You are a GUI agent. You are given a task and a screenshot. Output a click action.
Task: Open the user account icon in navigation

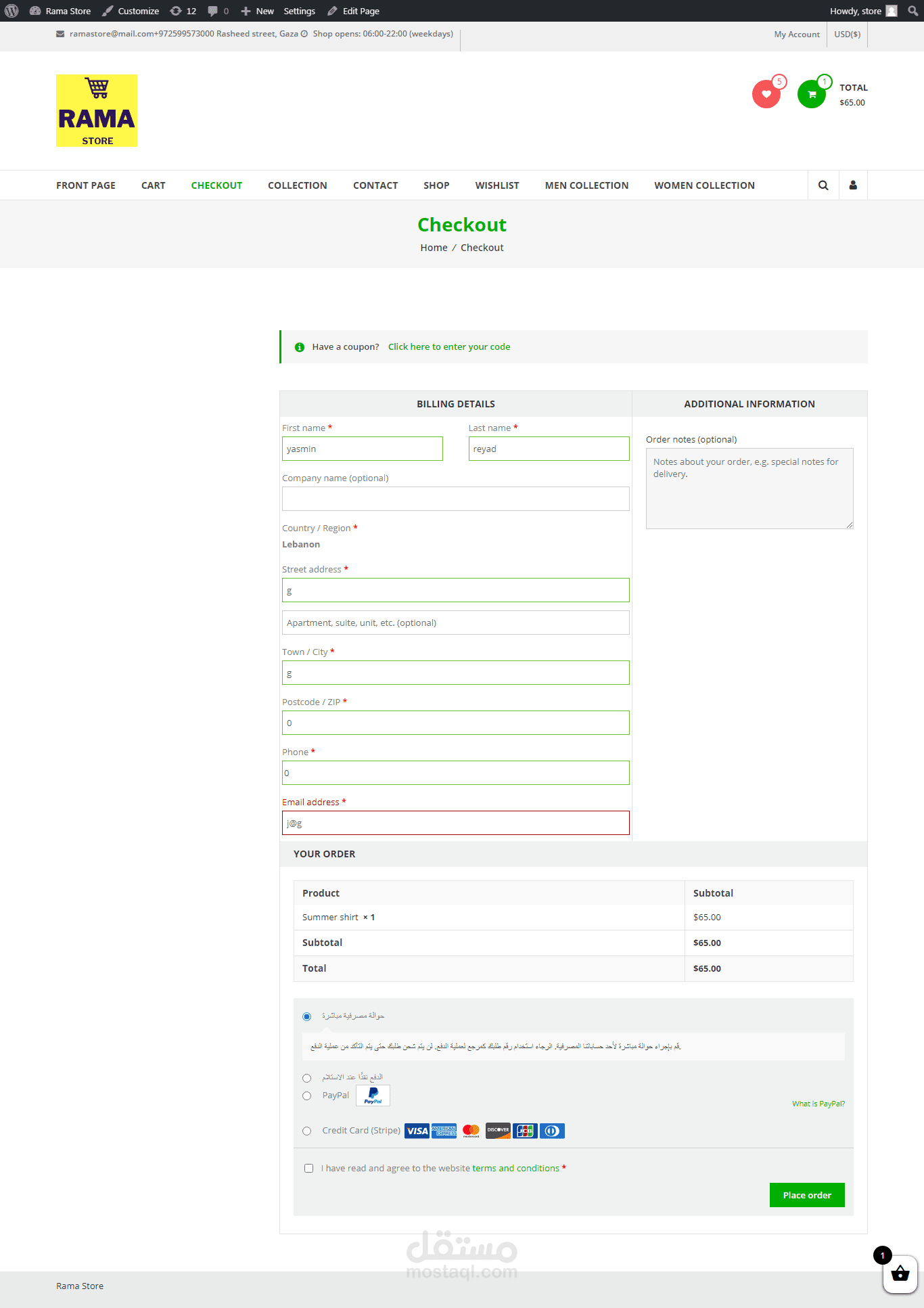click(853, 185)
